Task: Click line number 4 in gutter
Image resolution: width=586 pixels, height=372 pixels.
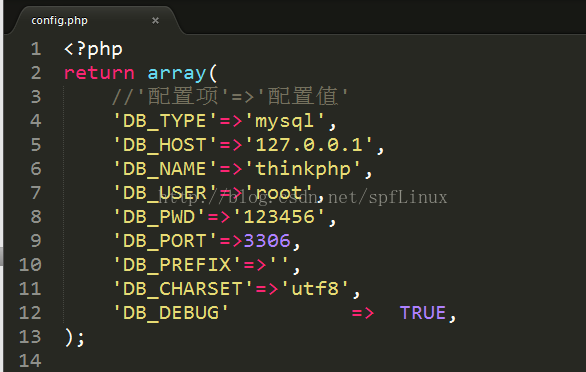Action: 36,121
